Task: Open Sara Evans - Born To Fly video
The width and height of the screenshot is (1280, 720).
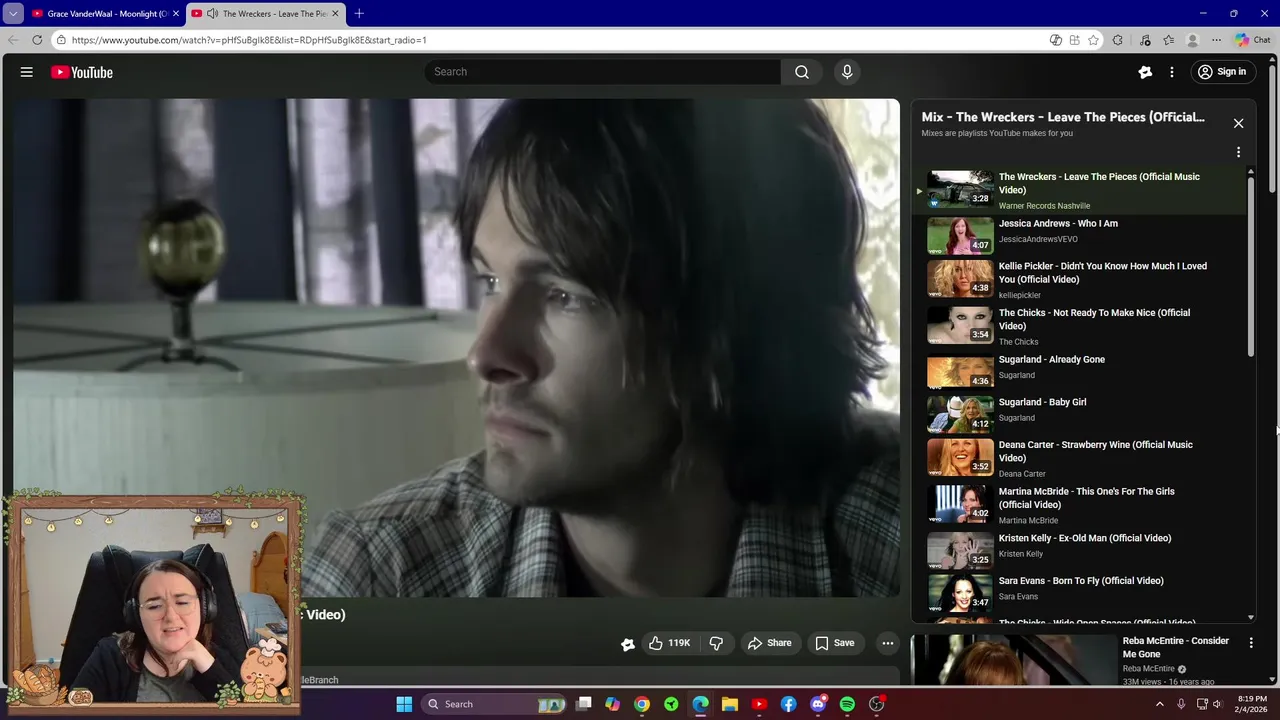Action: [x=1080, y=591]
